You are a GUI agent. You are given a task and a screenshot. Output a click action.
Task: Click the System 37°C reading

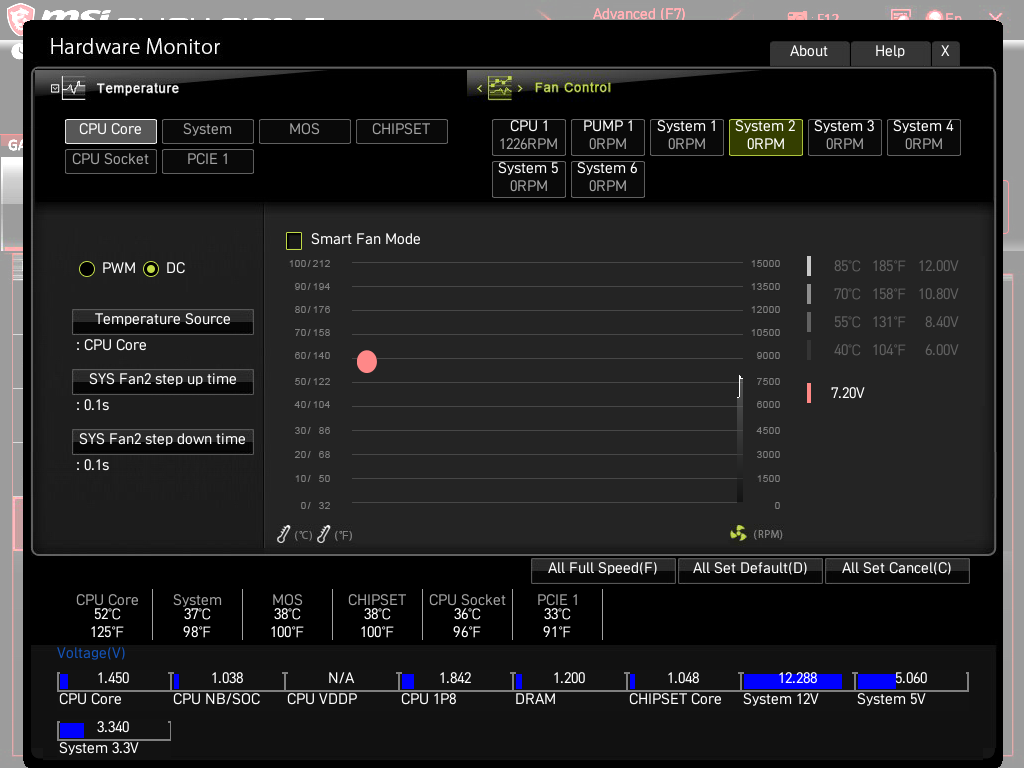point(197,615)
